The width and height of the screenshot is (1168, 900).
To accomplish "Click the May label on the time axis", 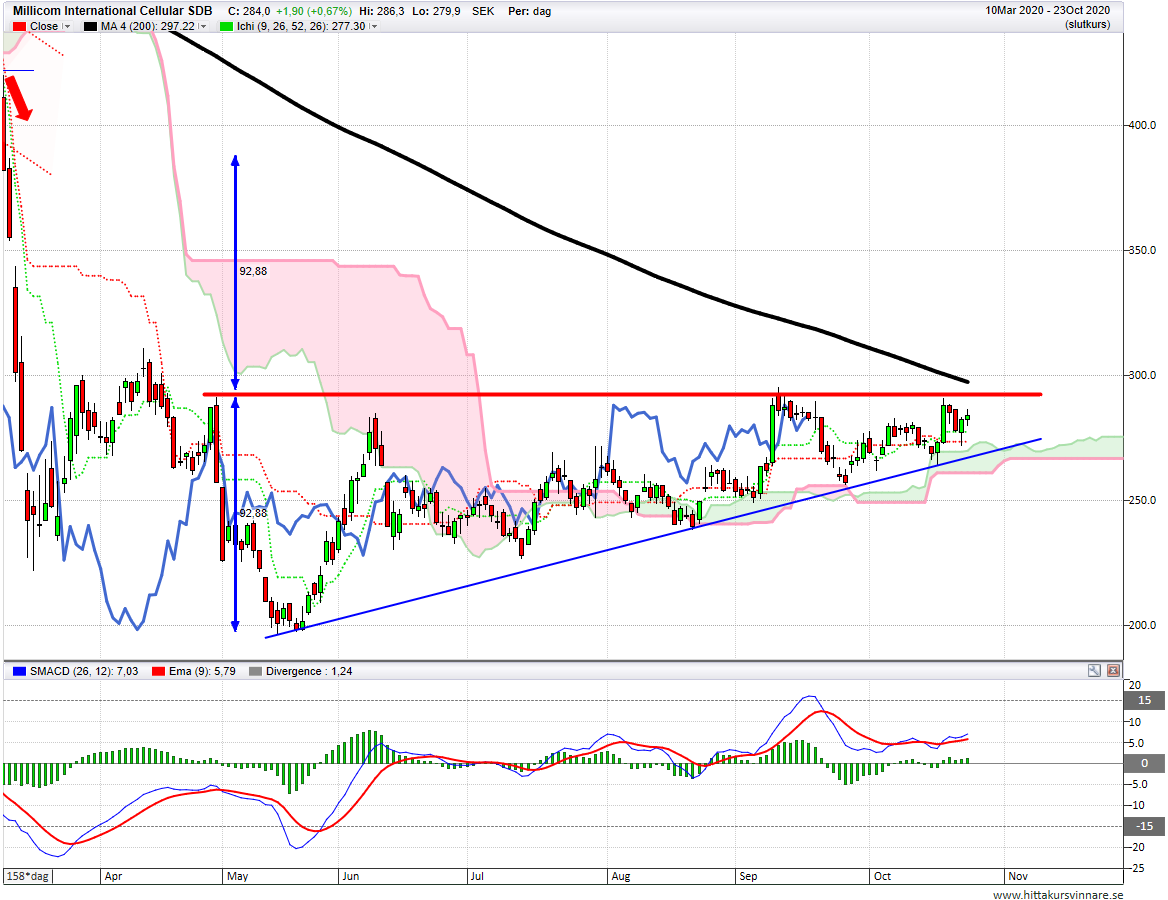I will click(x=238, y=876).
